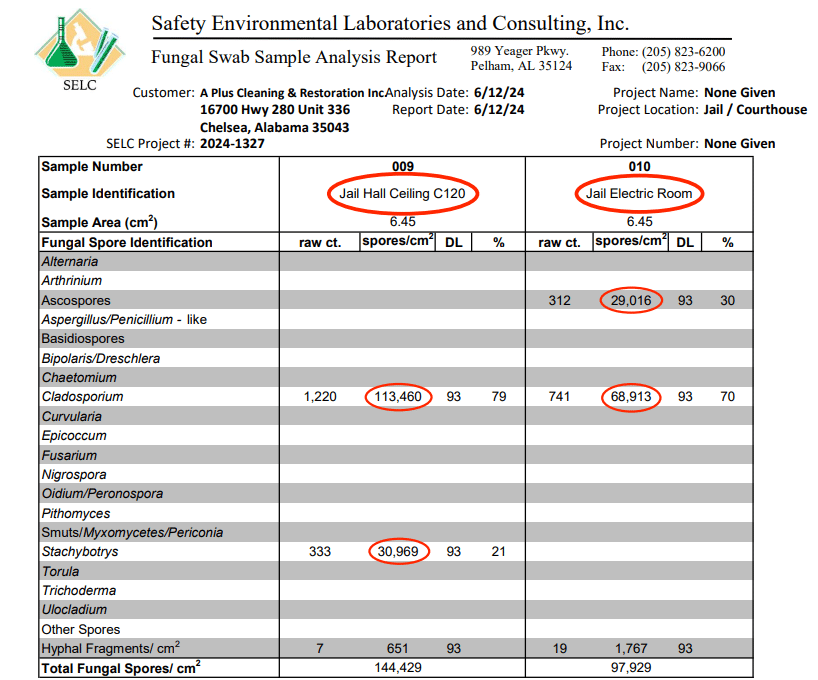Click the Safety Environmental Laboratories company name
818x680 pixels.
(390, 23)
